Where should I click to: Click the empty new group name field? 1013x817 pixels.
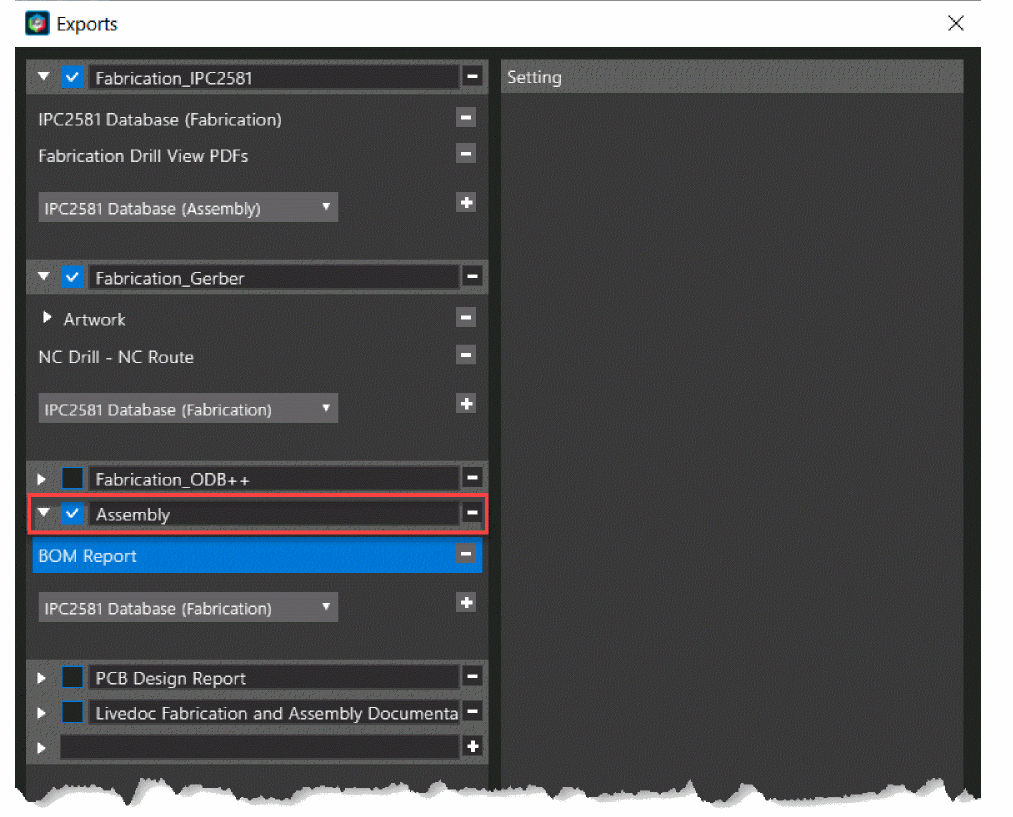(x=260, y=747)
